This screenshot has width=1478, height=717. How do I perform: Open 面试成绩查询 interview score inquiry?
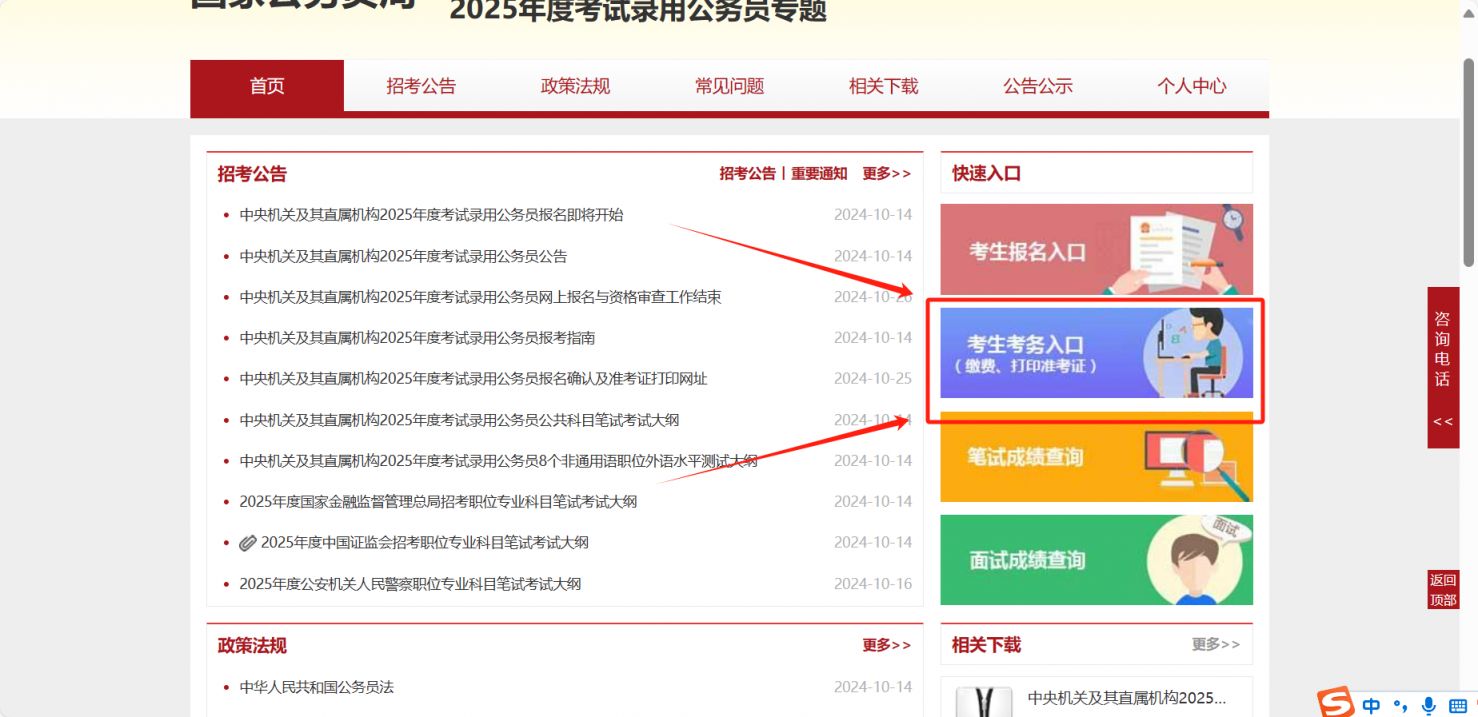coord(1096,560)
